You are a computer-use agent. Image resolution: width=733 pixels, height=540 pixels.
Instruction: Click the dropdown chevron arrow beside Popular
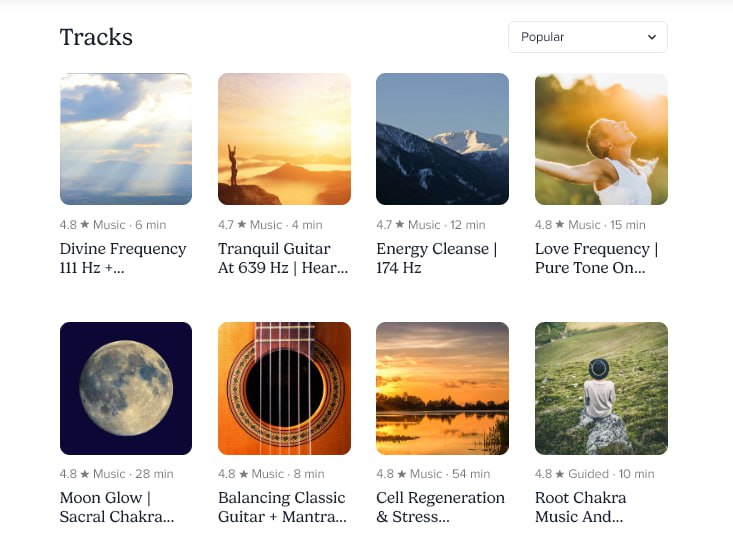pyautogui.click(x=652, y=37)
